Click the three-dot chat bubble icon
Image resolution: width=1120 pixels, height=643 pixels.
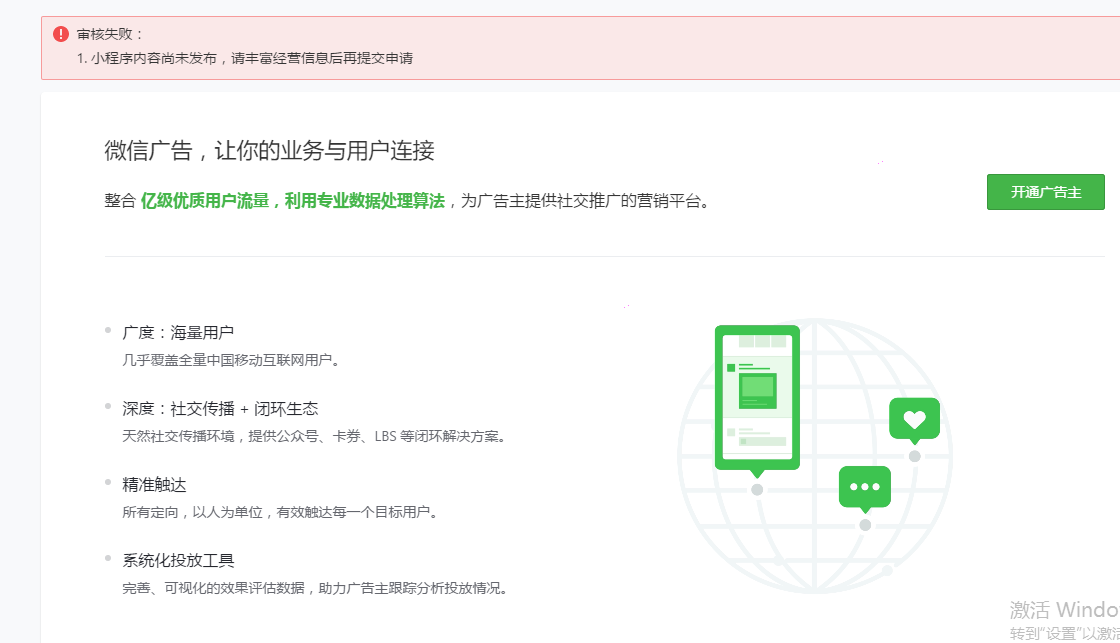click(x=865, y=489)
